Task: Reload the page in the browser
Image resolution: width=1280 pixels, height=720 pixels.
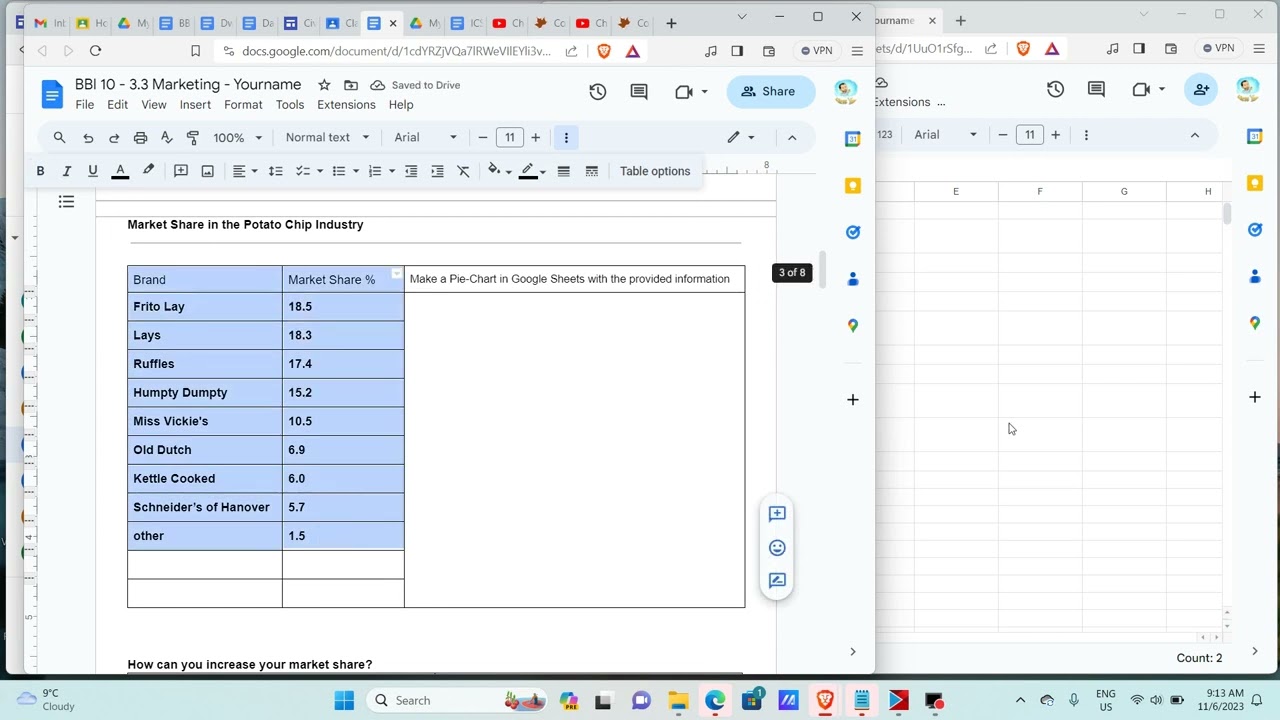Action: [95, 51]
